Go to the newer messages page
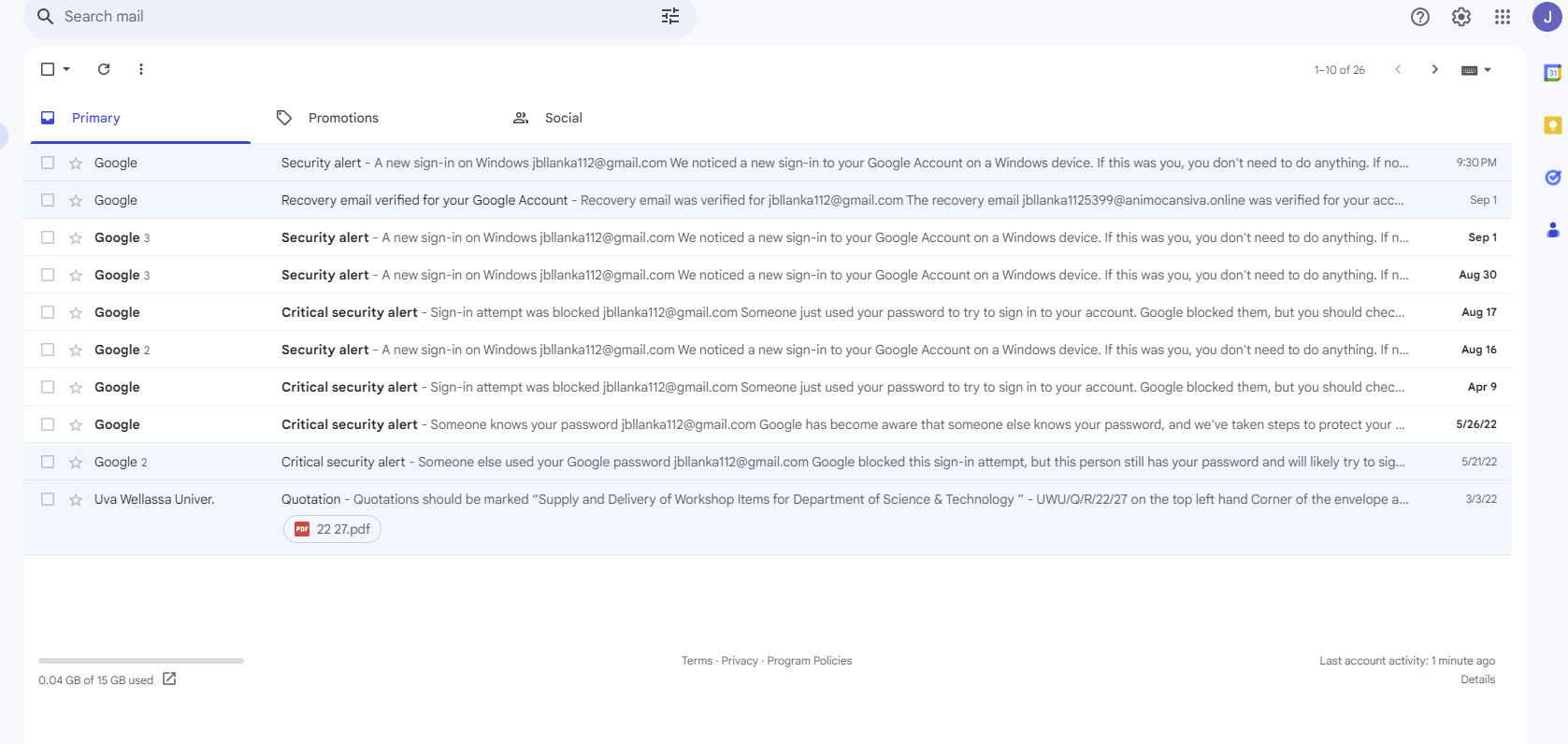Viewport: 1568px width, 744px height. pos(1398,69)
